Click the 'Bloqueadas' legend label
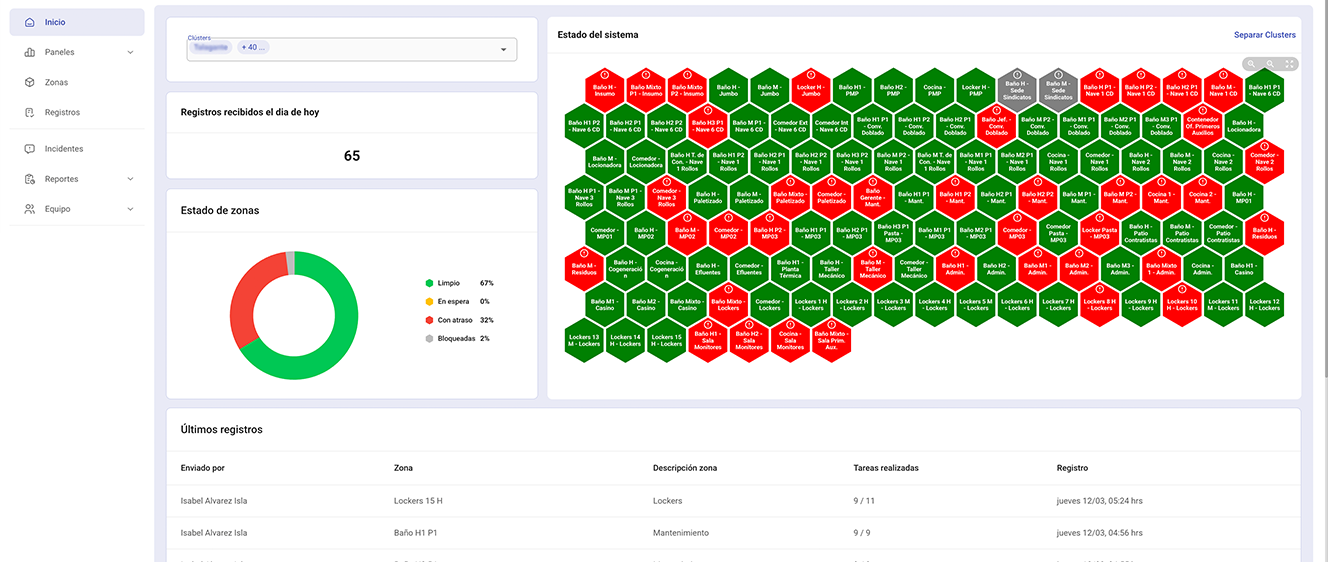 455,338
